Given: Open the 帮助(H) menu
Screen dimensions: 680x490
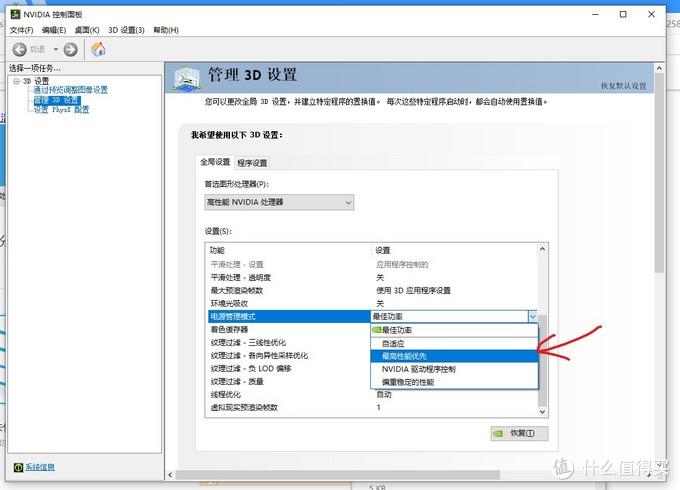Looking at the screenshot, I should 166,30.
